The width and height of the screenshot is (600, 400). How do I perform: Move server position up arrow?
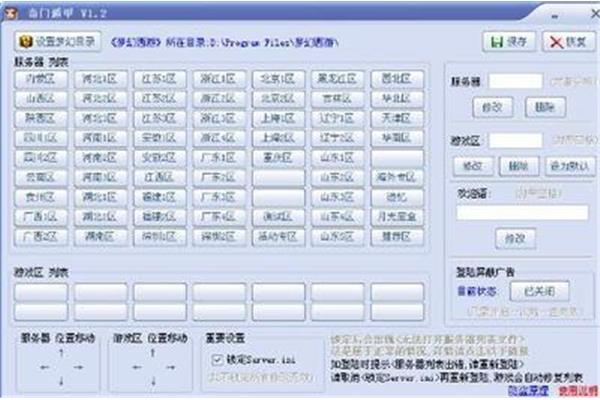coord(61,353)
